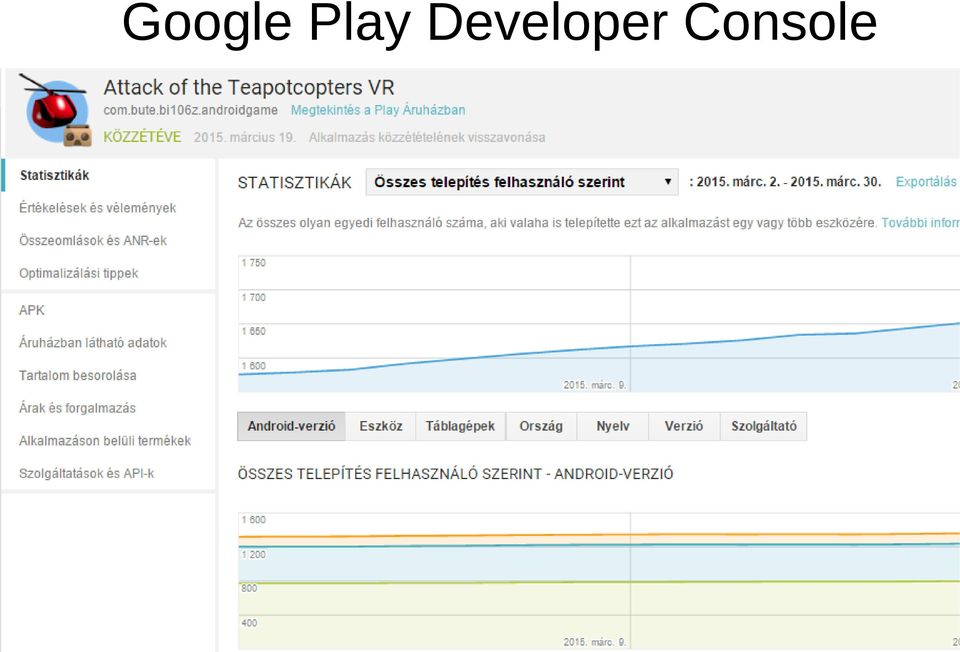960x652 pixels.
Task: Switch to the Táblagépek tab
Action: 460,426
